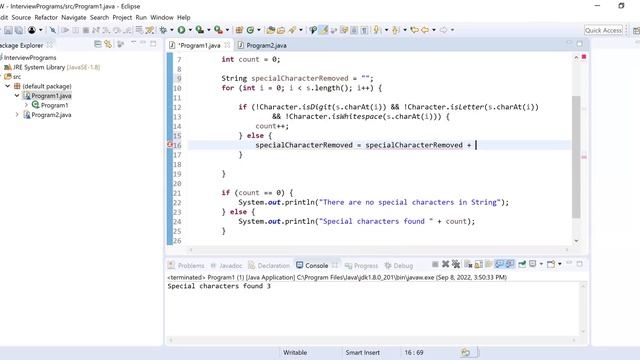This screenshot has height=360, width=640.
Task: Click the Open Console icon
Action: tap(551, 264)
